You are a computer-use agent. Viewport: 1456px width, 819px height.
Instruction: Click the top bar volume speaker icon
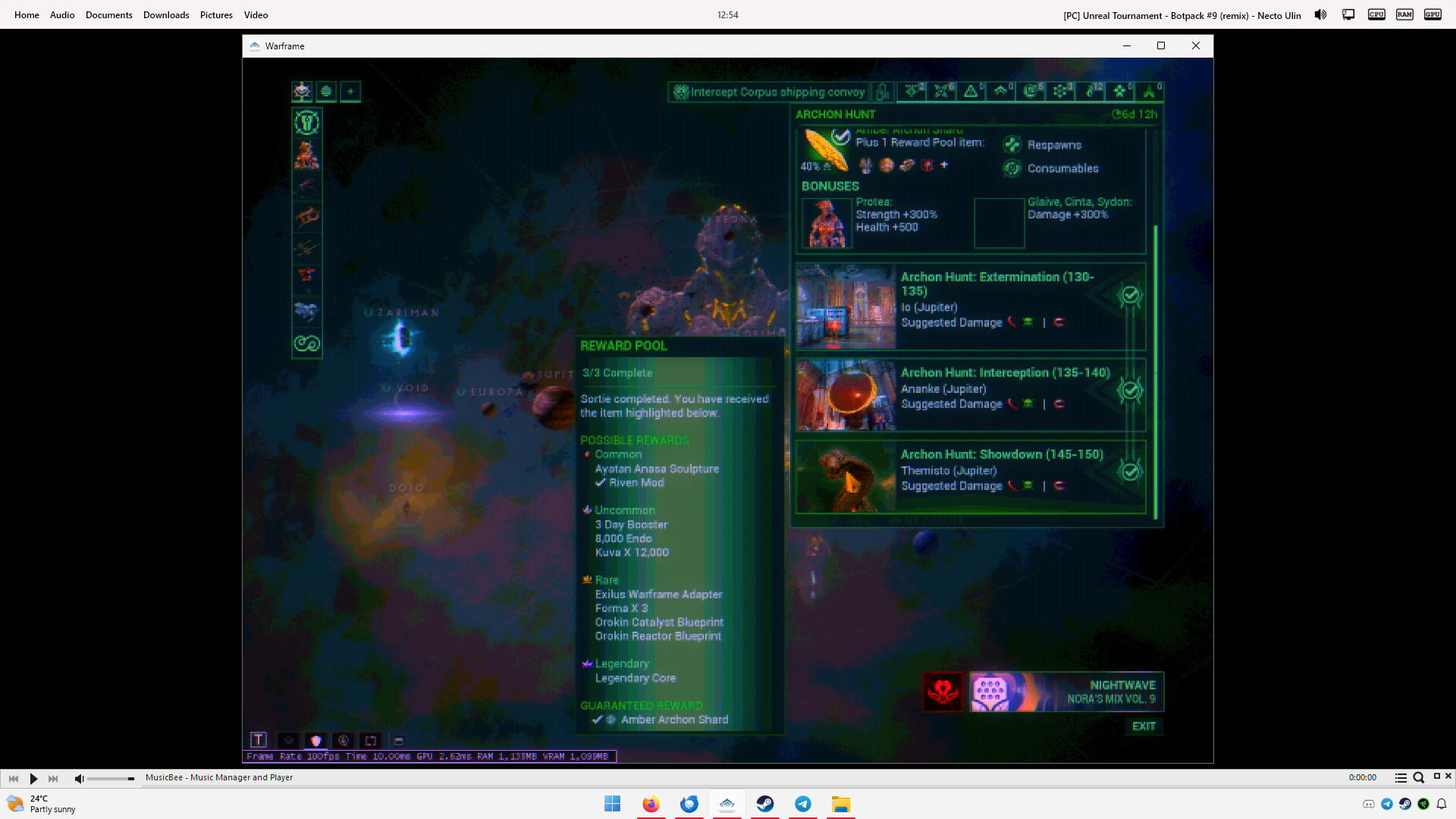pyautogui.click(x=1320, y=14)
